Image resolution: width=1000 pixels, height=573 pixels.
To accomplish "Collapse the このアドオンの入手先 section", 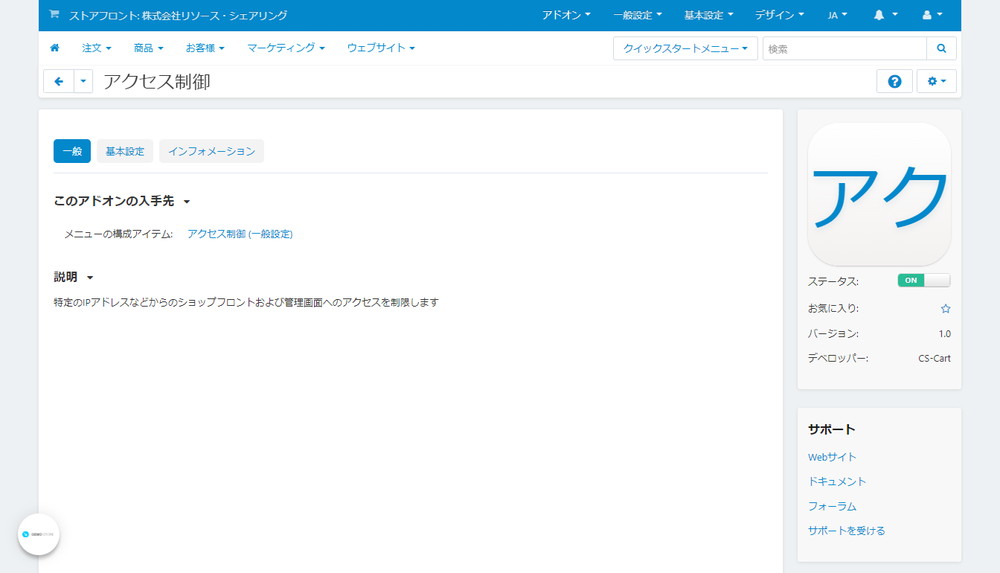I will 122,201.
